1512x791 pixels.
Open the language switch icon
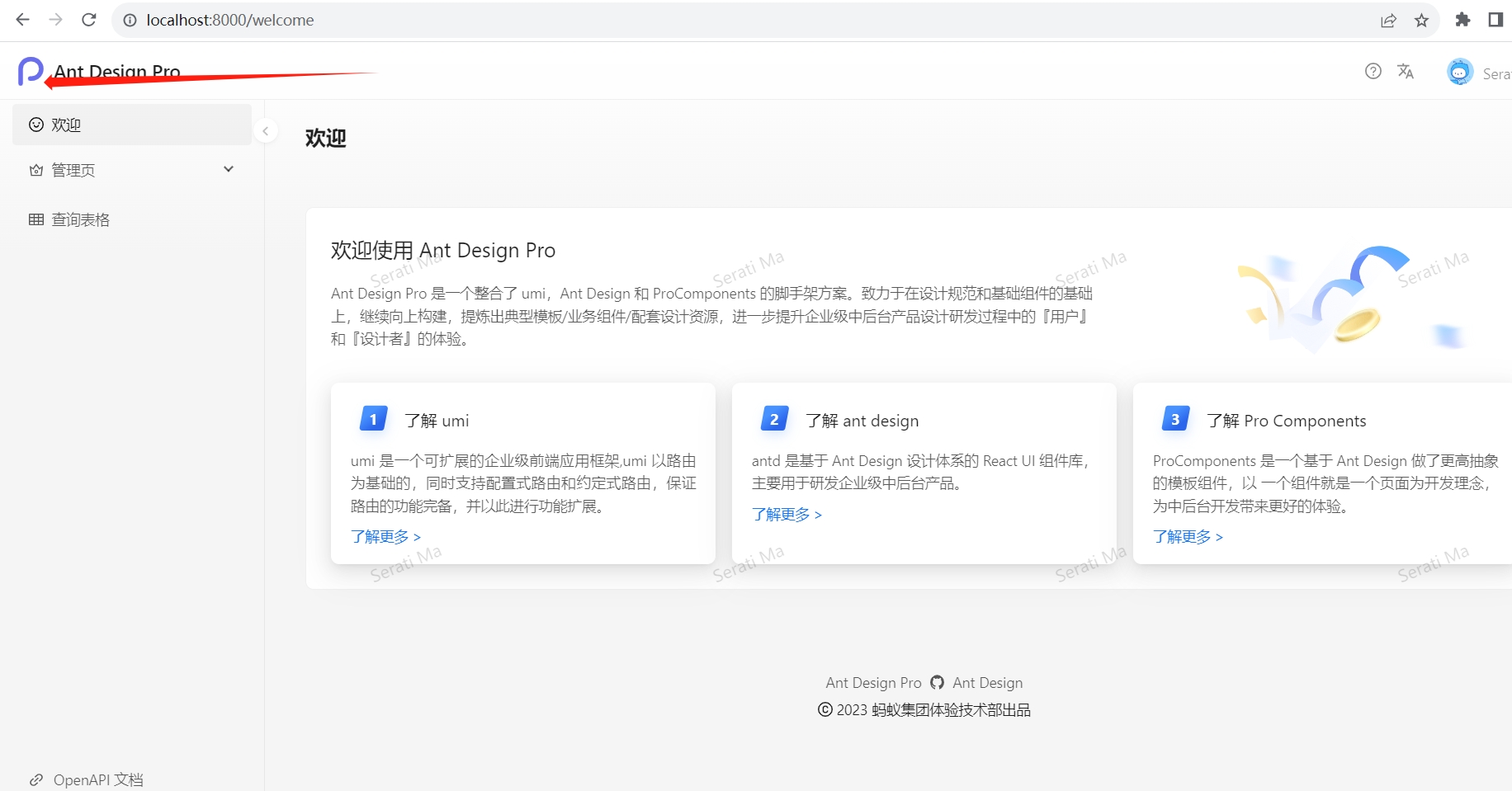point(1406,71)
